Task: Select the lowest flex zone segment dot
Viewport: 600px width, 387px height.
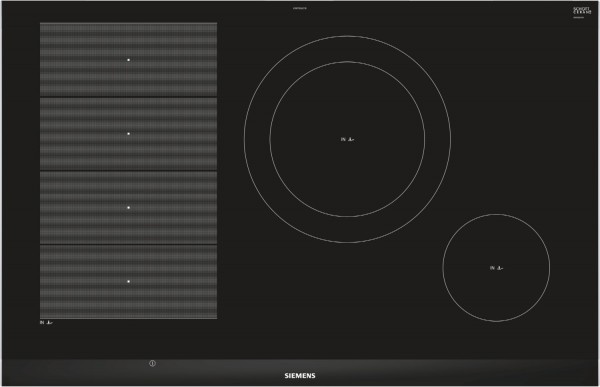Action: (x=129, y=281)
